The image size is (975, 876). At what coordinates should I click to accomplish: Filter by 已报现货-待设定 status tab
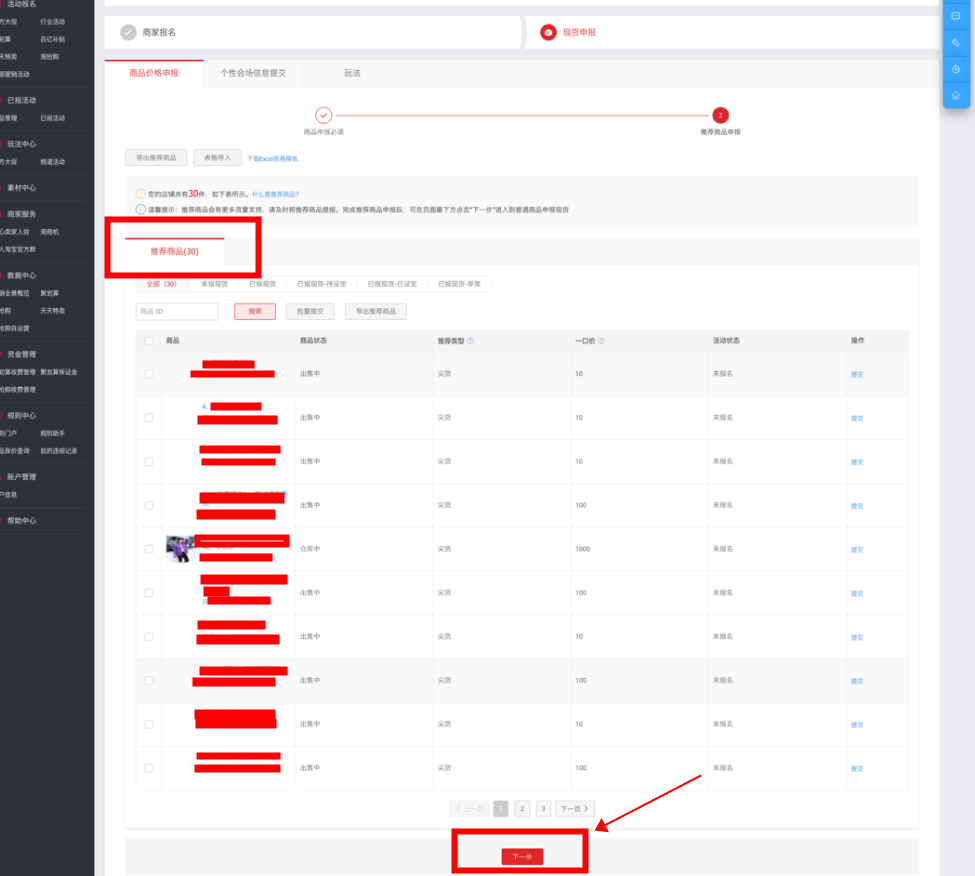(x=321, y=284)
